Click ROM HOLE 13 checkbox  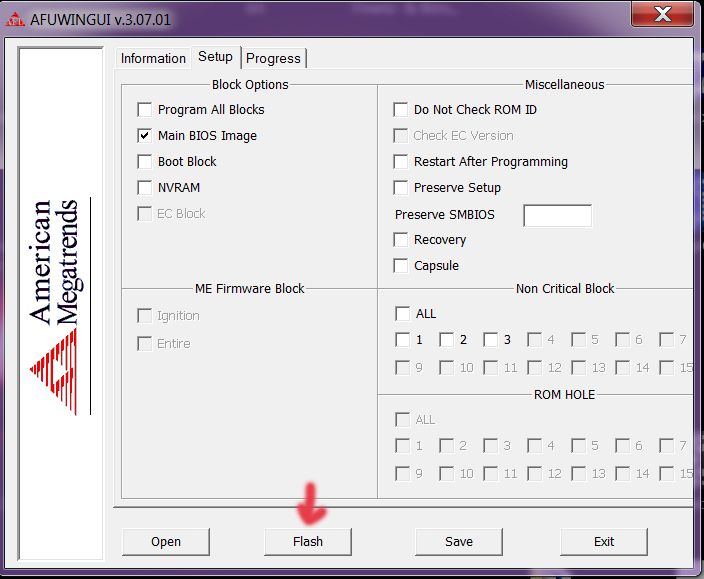click(x=578, y=474)
